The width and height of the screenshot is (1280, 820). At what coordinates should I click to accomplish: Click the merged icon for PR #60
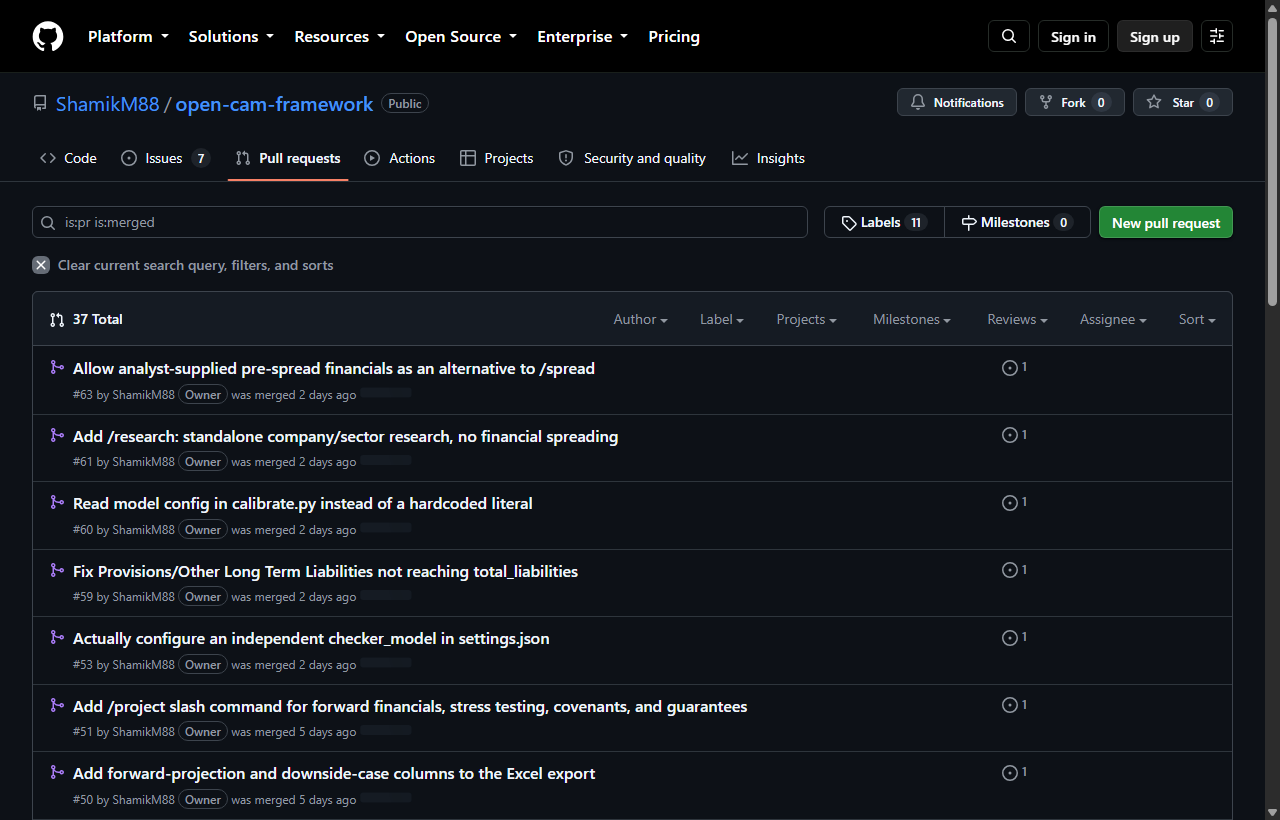pyautogui.click(x=57, y=502)
